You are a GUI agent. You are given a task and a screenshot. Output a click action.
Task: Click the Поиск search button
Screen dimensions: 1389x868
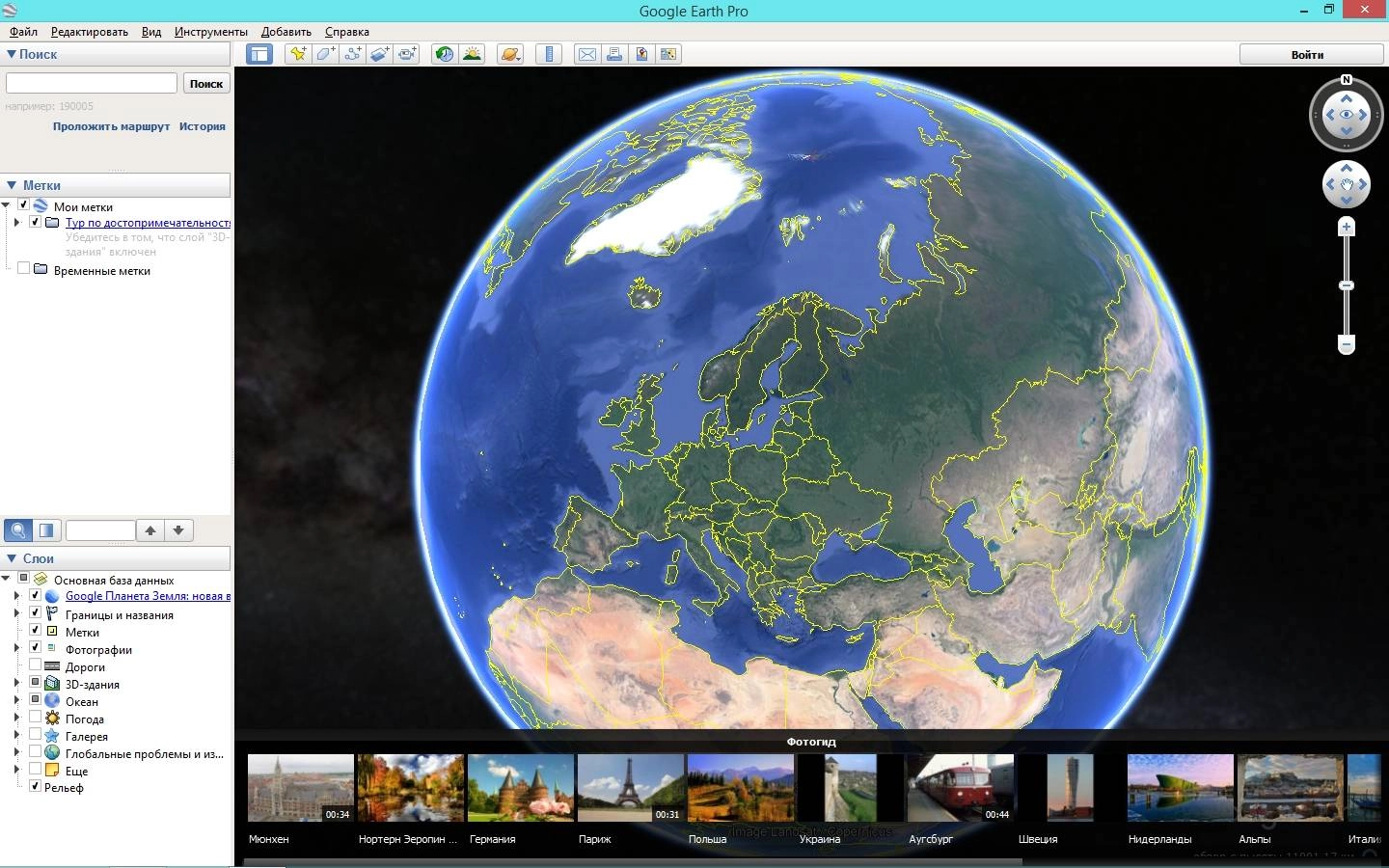pos(206,83)
